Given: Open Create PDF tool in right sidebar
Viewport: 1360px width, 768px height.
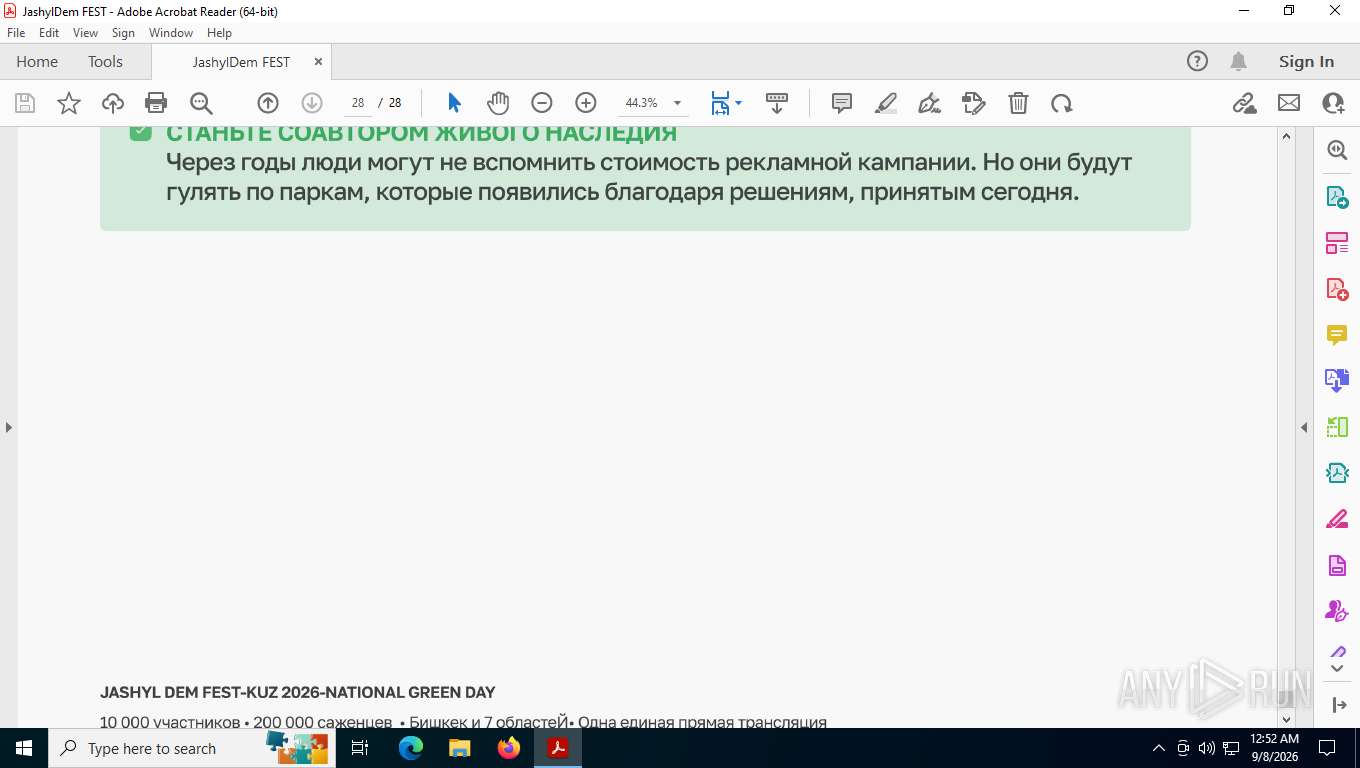Looking at the screenshot, I should (x=1337, y=289).
